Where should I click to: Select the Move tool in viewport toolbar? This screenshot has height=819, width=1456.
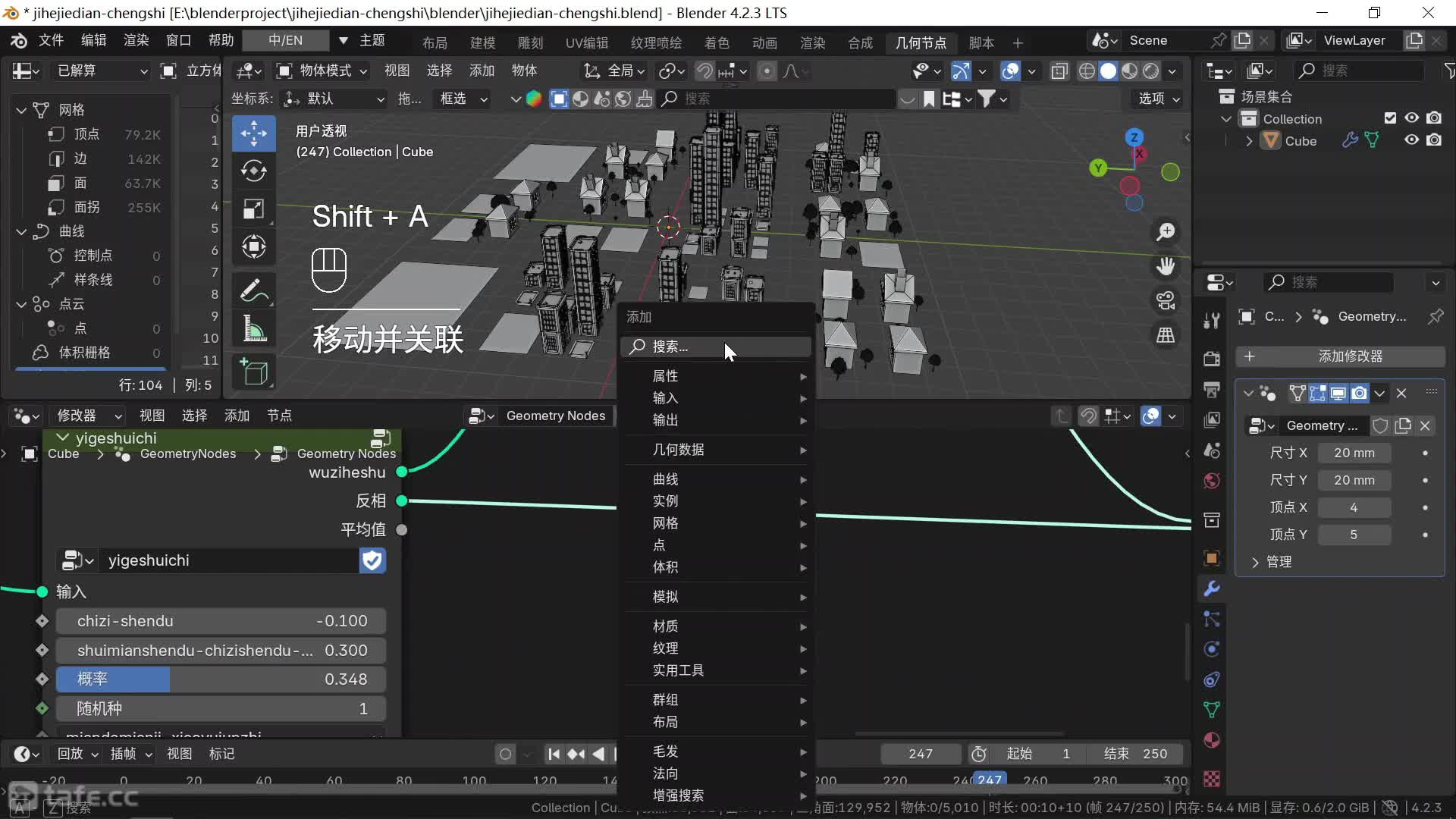pos(253,133)
